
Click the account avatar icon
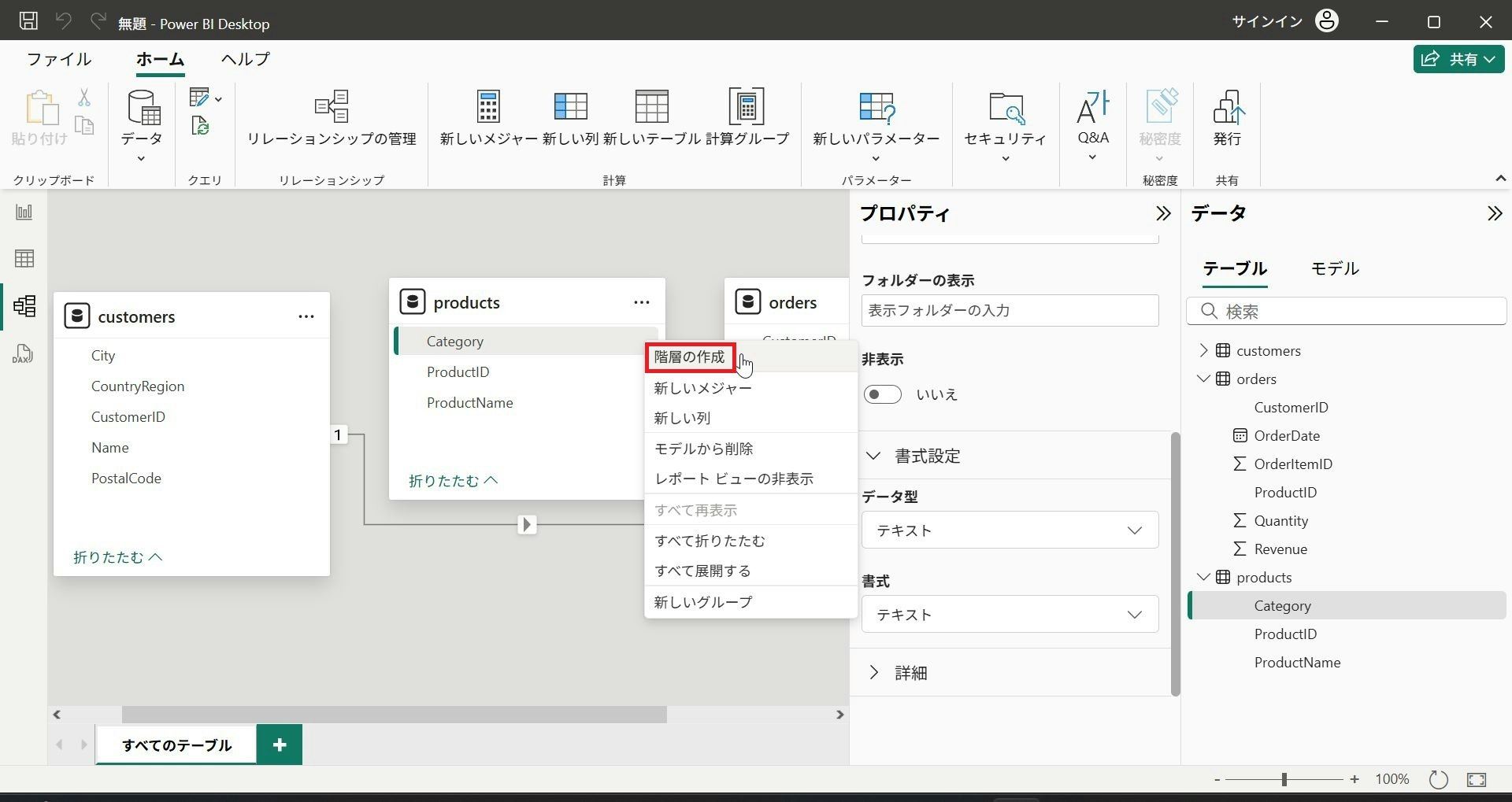[x=1327, y=21]
